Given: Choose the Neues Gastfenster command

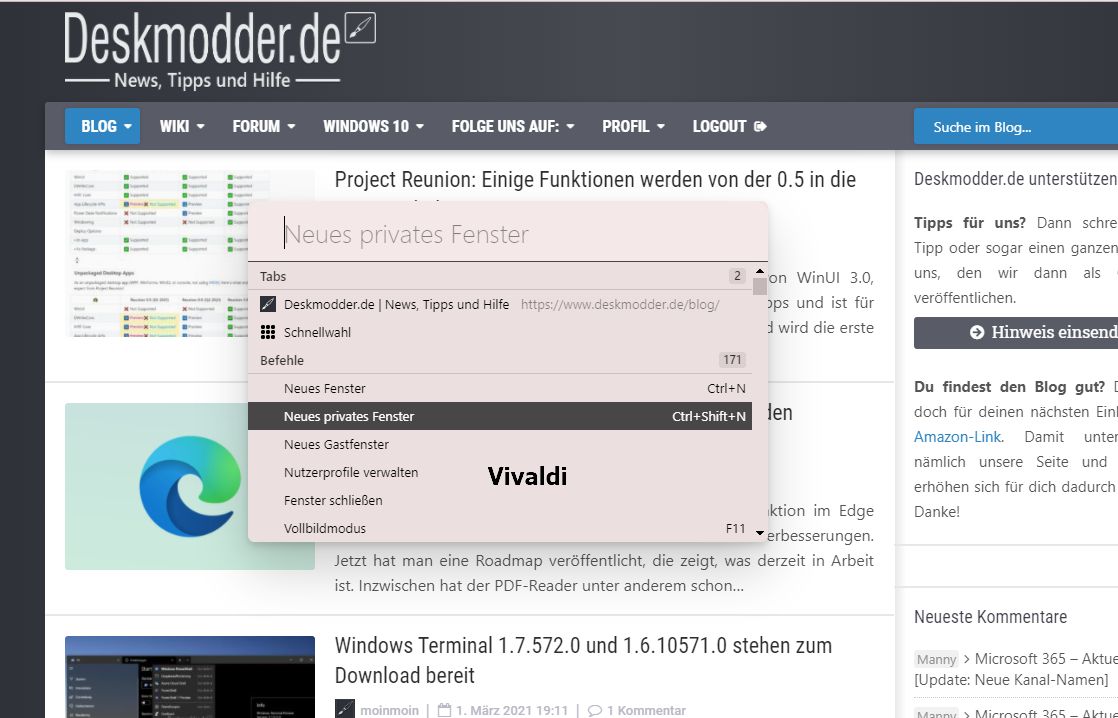Looking at the screenshot, I should click(x=500, y=444).
